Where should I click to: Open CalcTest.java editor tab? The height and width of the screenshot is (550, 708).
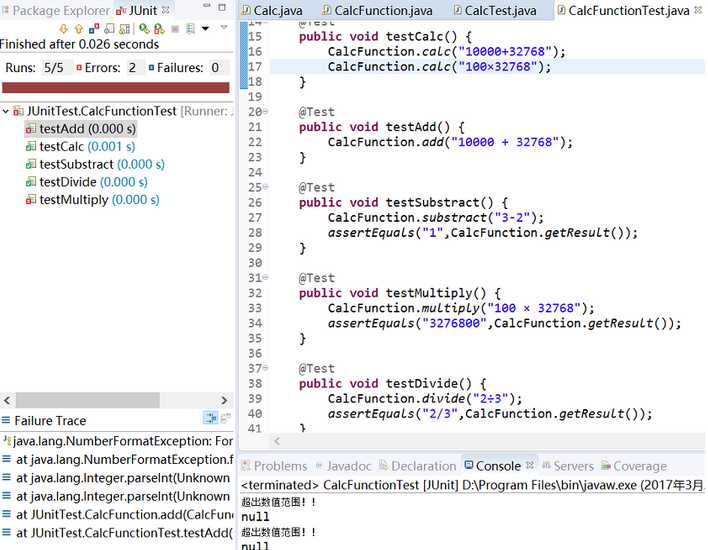[x=495, y=10]
